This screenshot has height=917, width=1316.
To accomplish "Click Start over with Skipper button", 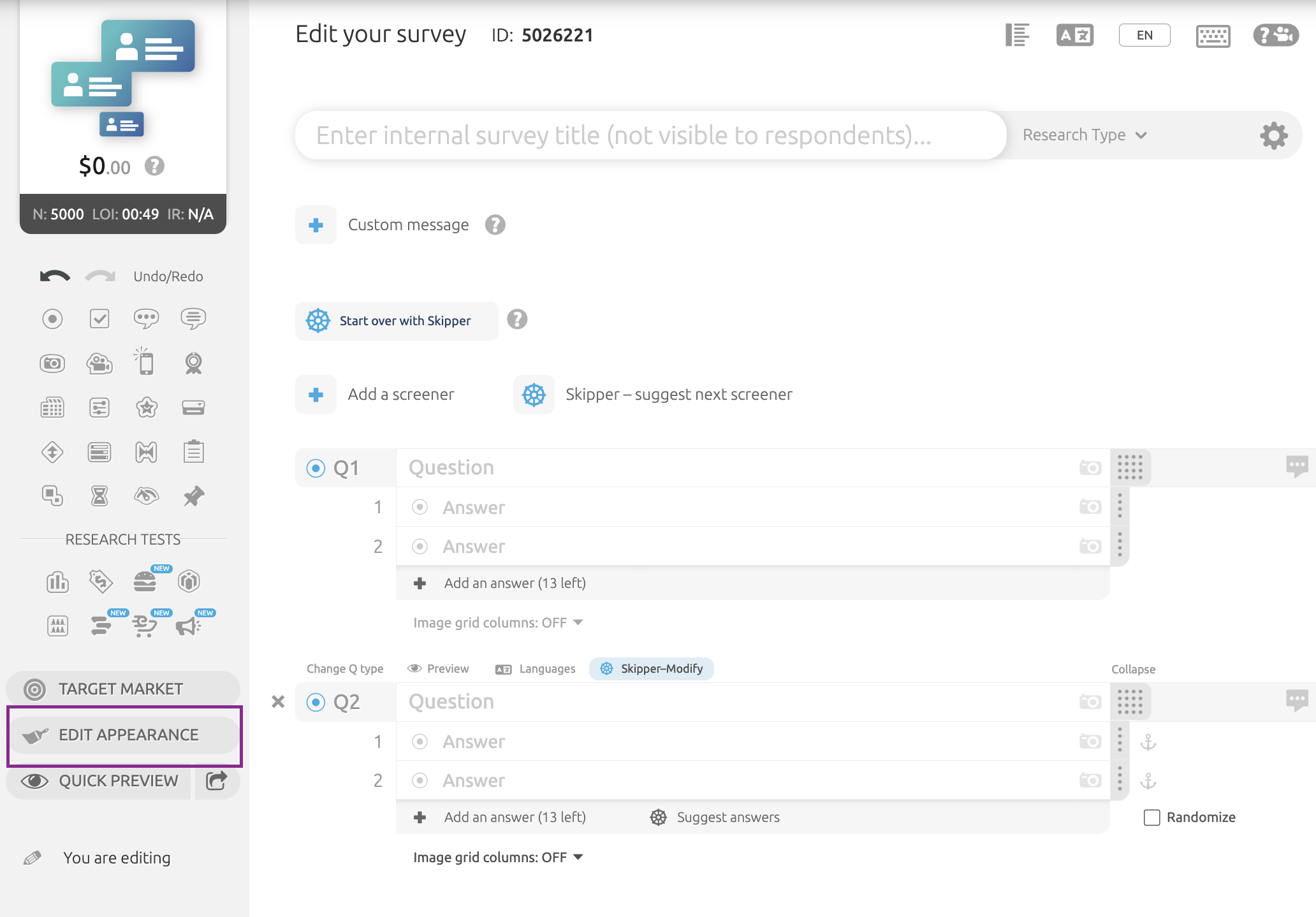I will [x=397, y=321].
